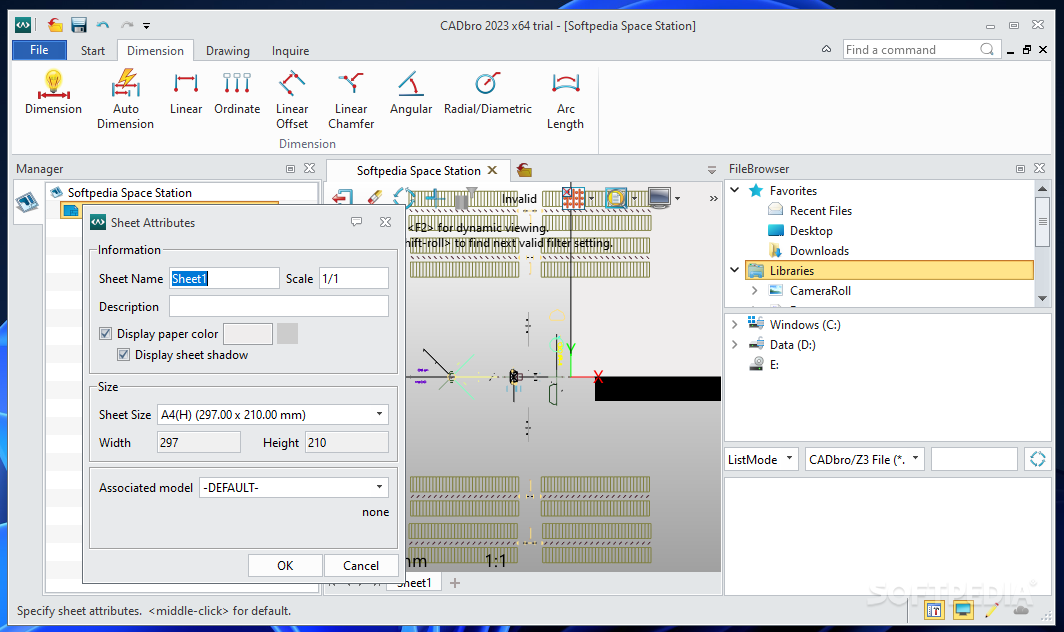Screen dimensions: 1064x632
Task: Click the toolbar layout icon in status bar
Action: (x=934, y=610)
